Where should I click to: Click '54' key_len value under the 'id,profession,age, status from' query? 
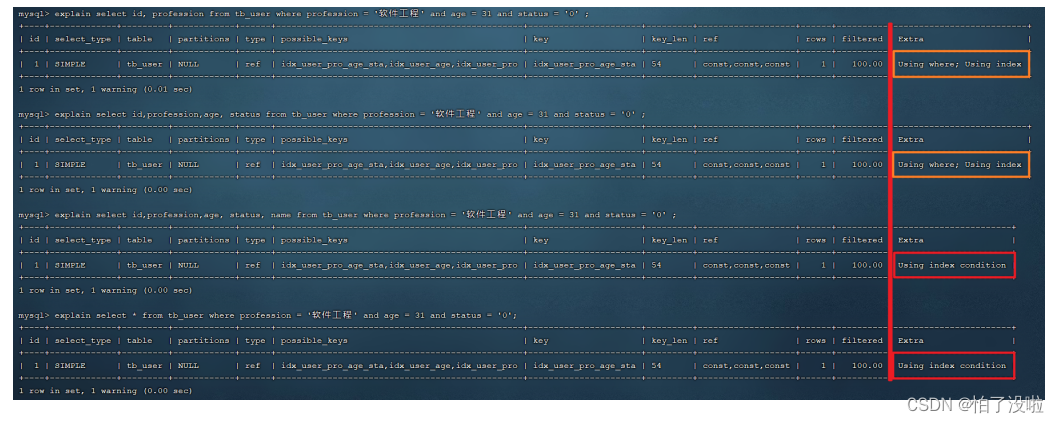[656, 165]
